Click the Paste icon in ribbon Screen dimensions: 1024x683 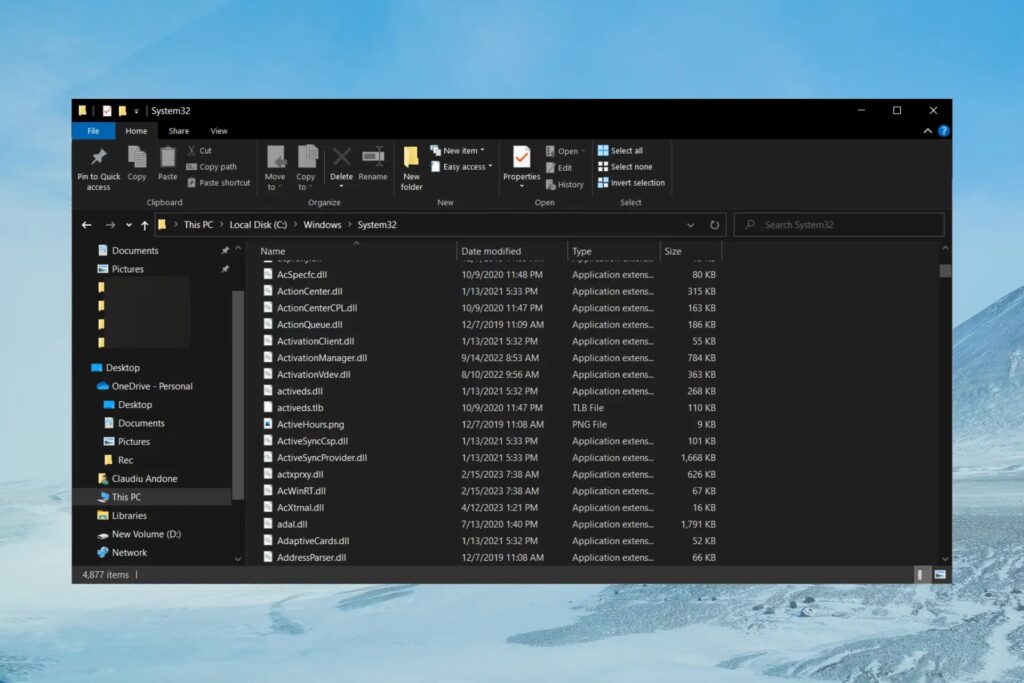(x=168, y=158)
